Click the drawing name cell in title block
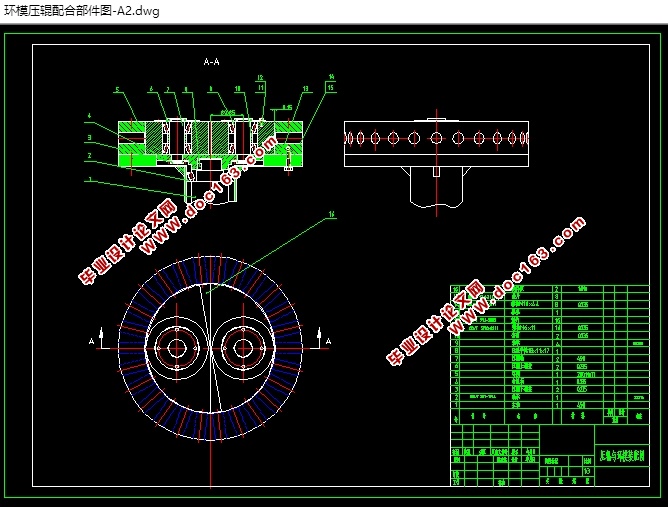The height and width of the screenshot is (507, 668). click(622, 456)
